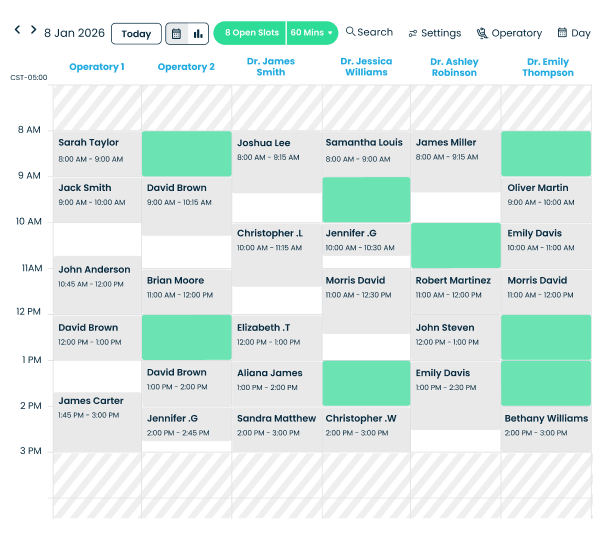Switch to calendar view toggle

(177, 33)
